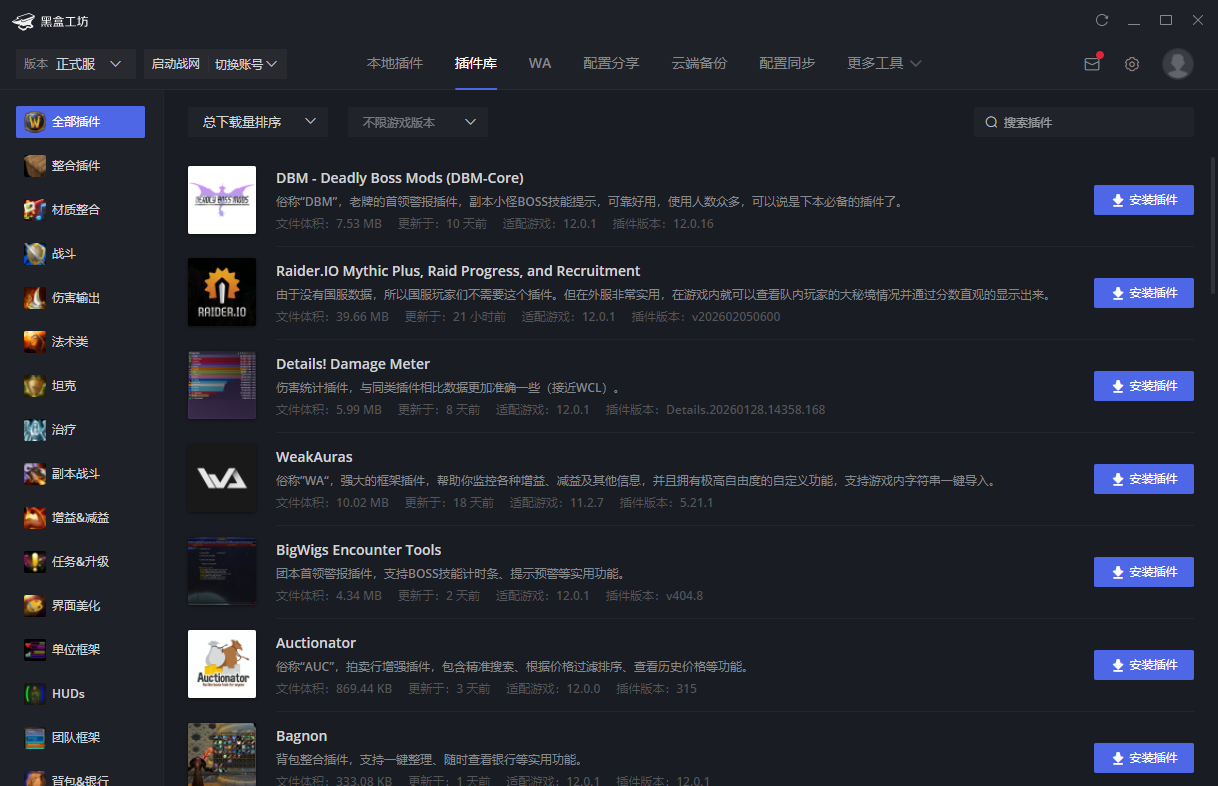The image size is (1218, 786).
Task: Switch to the WA tab
Action: coord(540,63)
